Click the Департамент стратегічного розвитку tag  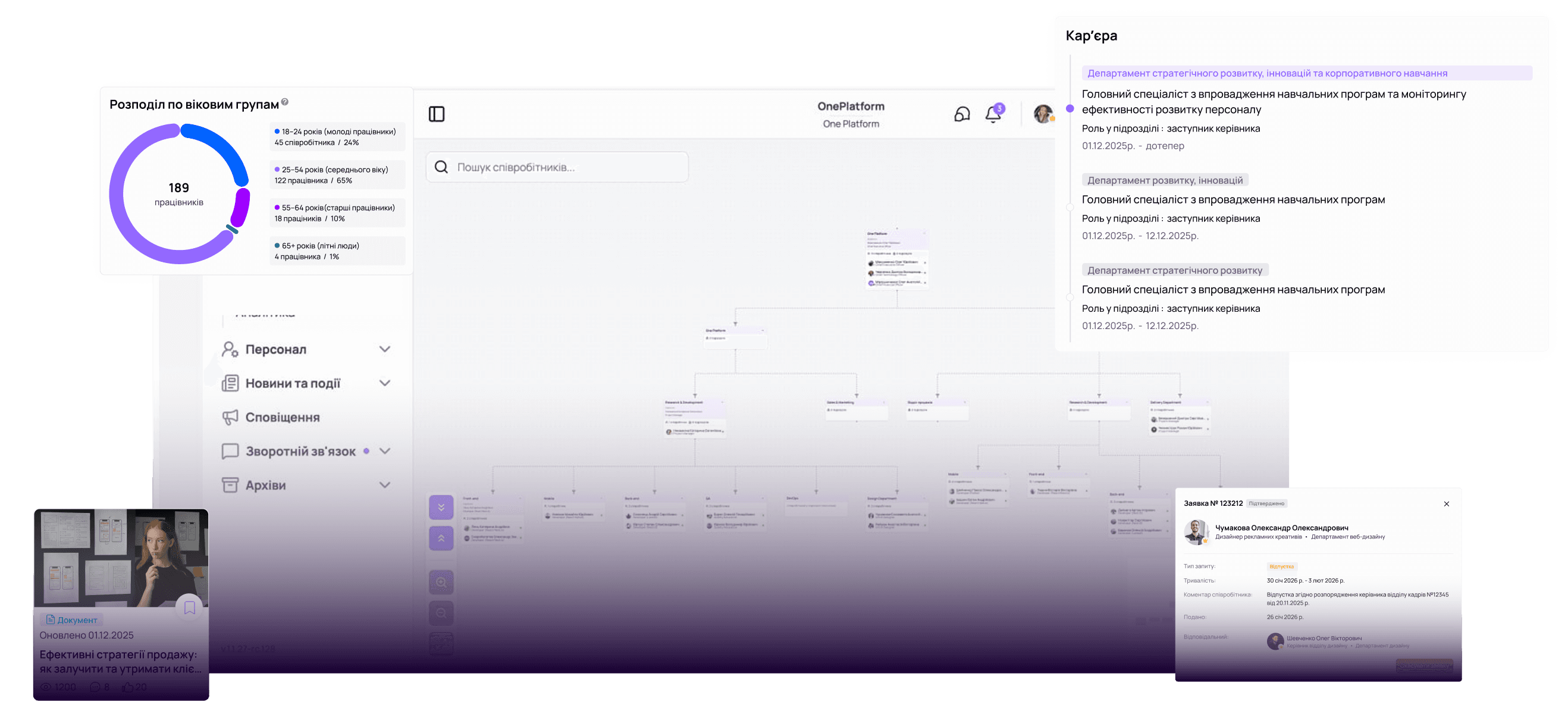(x=1175, y=270)
